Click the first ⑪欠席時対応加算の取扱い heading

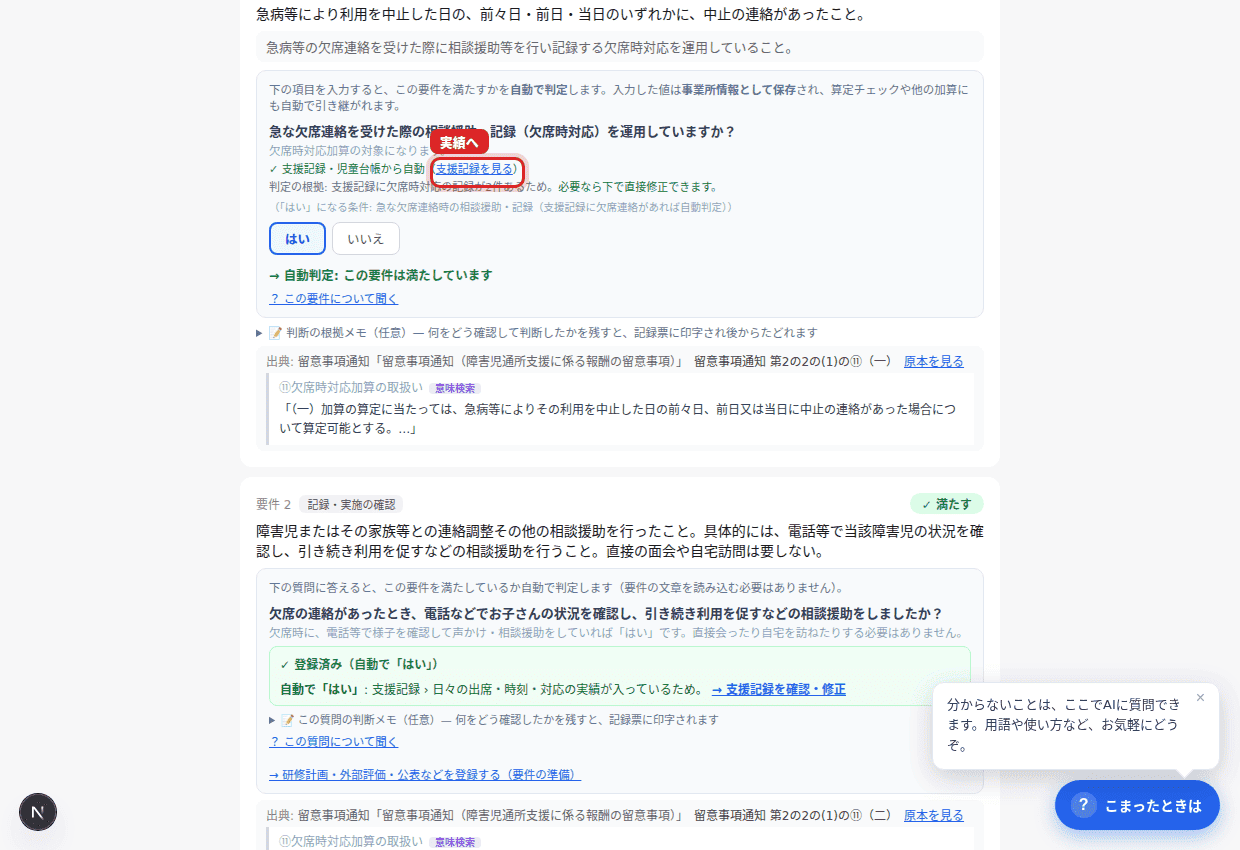351,388
